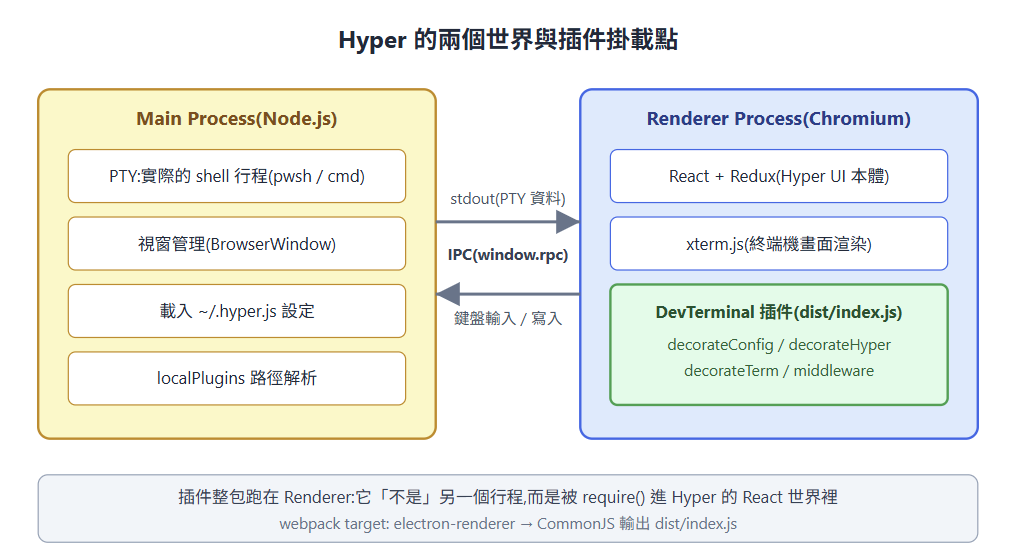
Task: Select the "IPC(window.rpc)" label
Action: coord(508,254)
